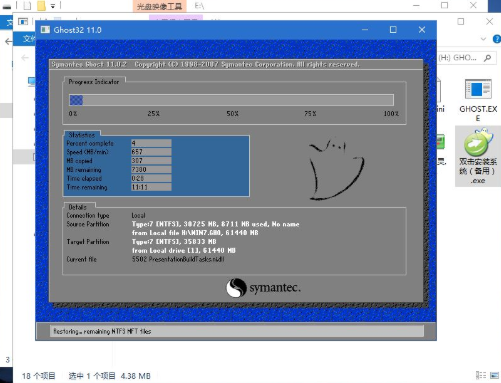The height and width of the screenshot is (383, 501).
Task: Click the search magnifier icon in Explorer
Action: click(488, 58)
